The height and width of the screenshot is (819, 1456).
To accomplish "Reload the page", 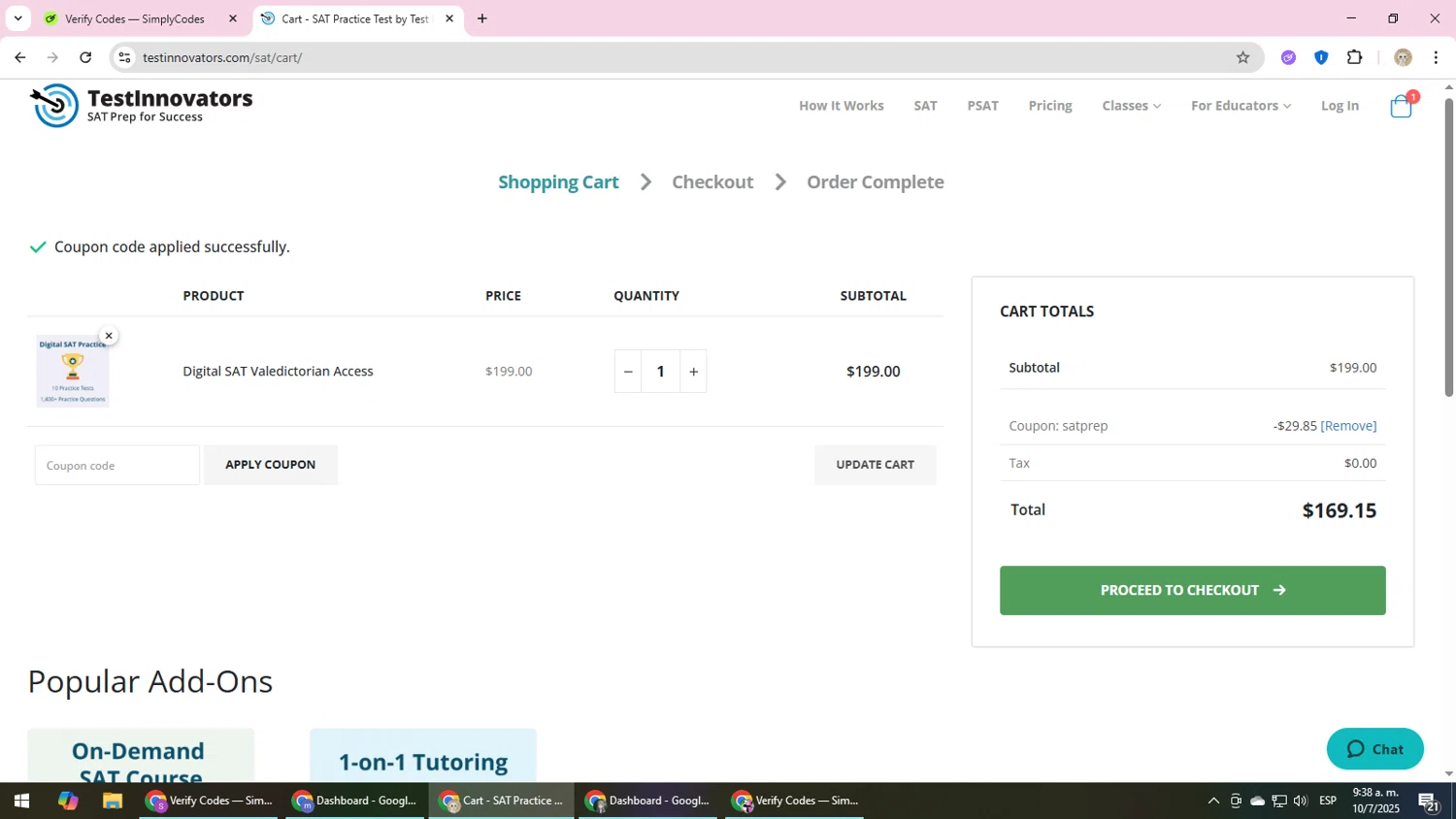I will (x=85, y=58).
